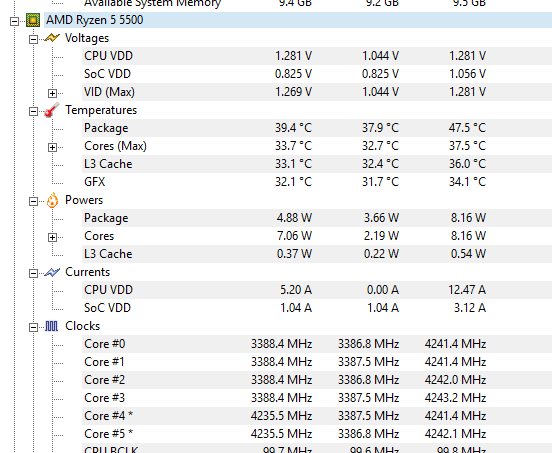Select the Core #5 * clock row
This screenshot has width=552, height=453.
pyautogui.click(x=317, y=434)
